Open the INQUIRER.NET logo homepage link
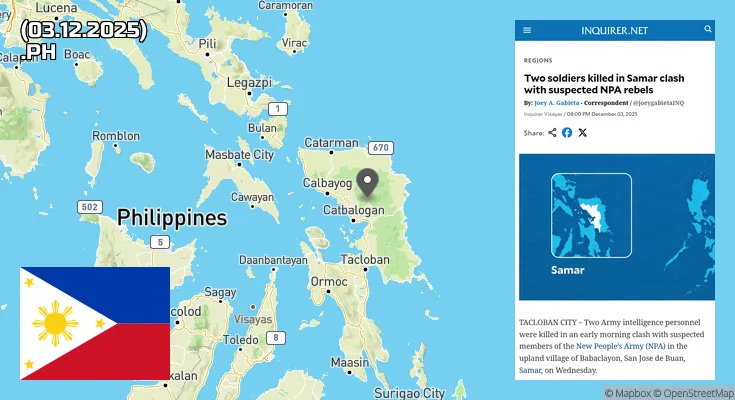The image size is (735, 400). pos(614,30)
